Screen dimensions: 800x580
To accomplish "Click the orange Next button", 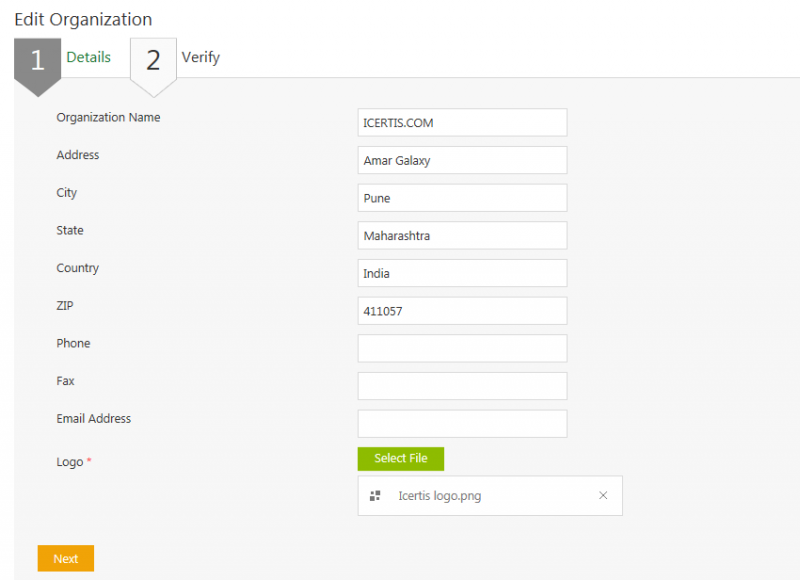I will [66, 558].
